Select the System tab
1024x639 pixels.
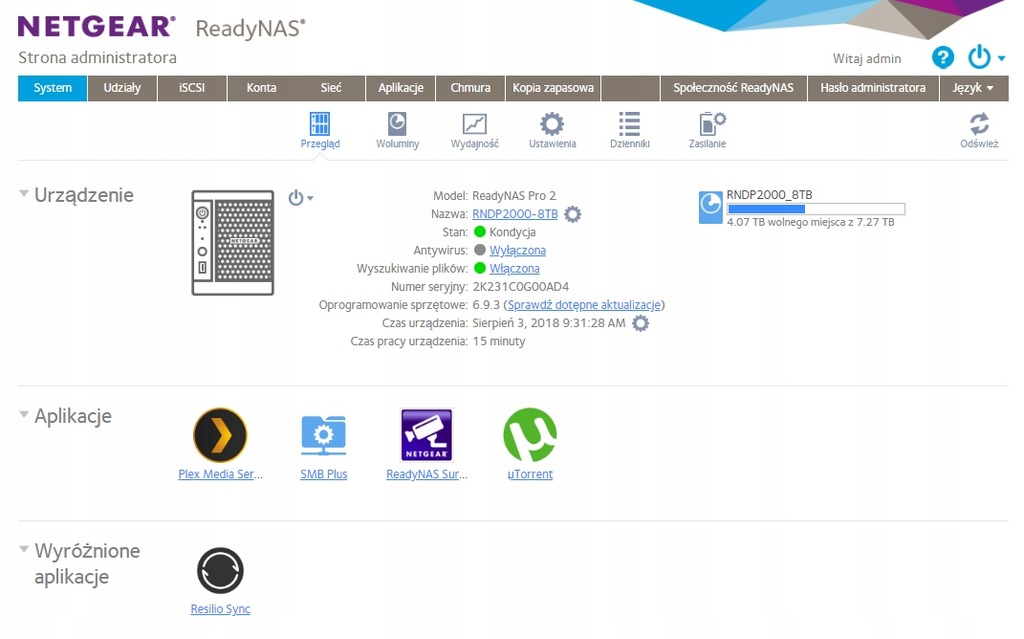tap(52, 88)
